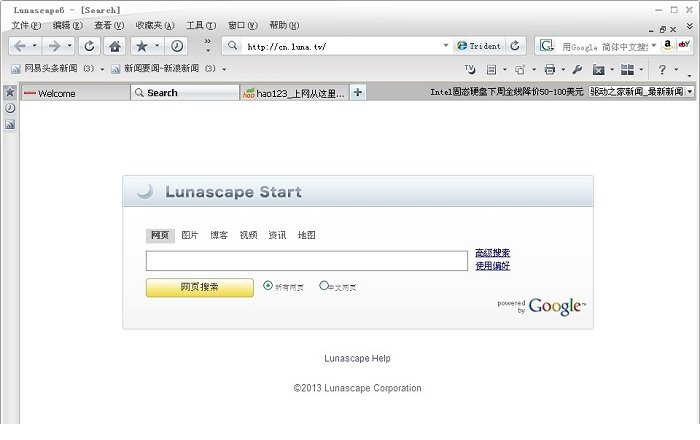This screenshot has width=700, height=440.
Task: Search with the Amazon icon
Action: (x=667, y=45)
